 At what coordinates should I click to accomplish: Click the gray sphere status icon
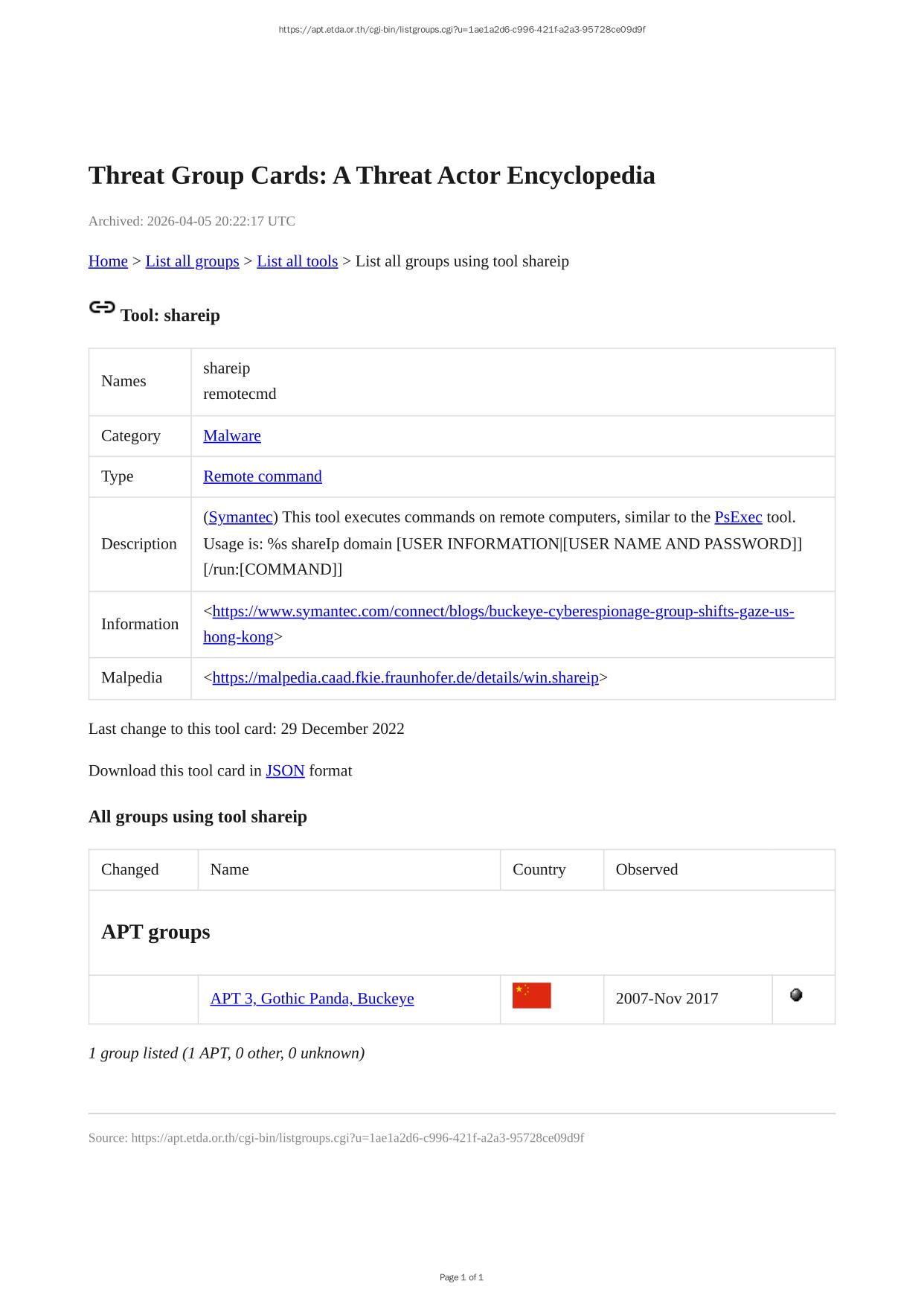click(795, 995)
